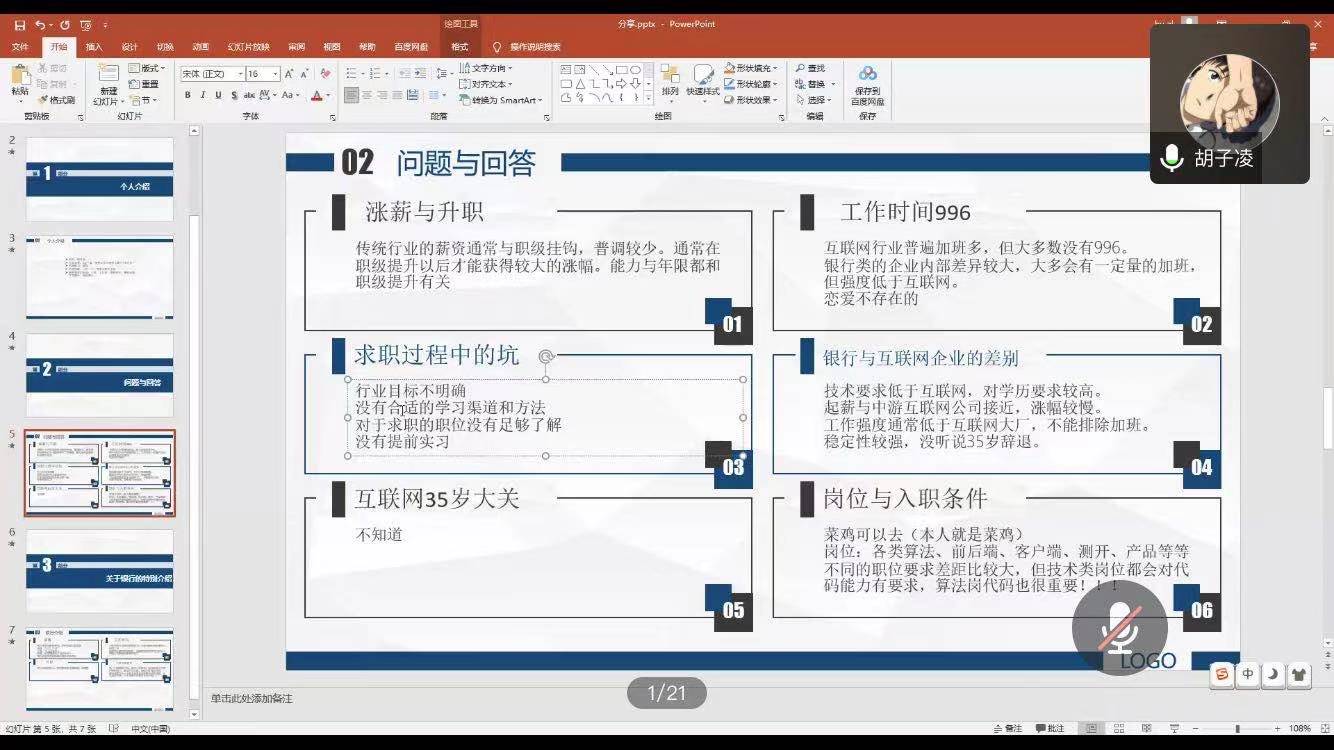Screen dimensions: 1334x750
Task: Click the Format Painter tool
Action: pos(57,100)
